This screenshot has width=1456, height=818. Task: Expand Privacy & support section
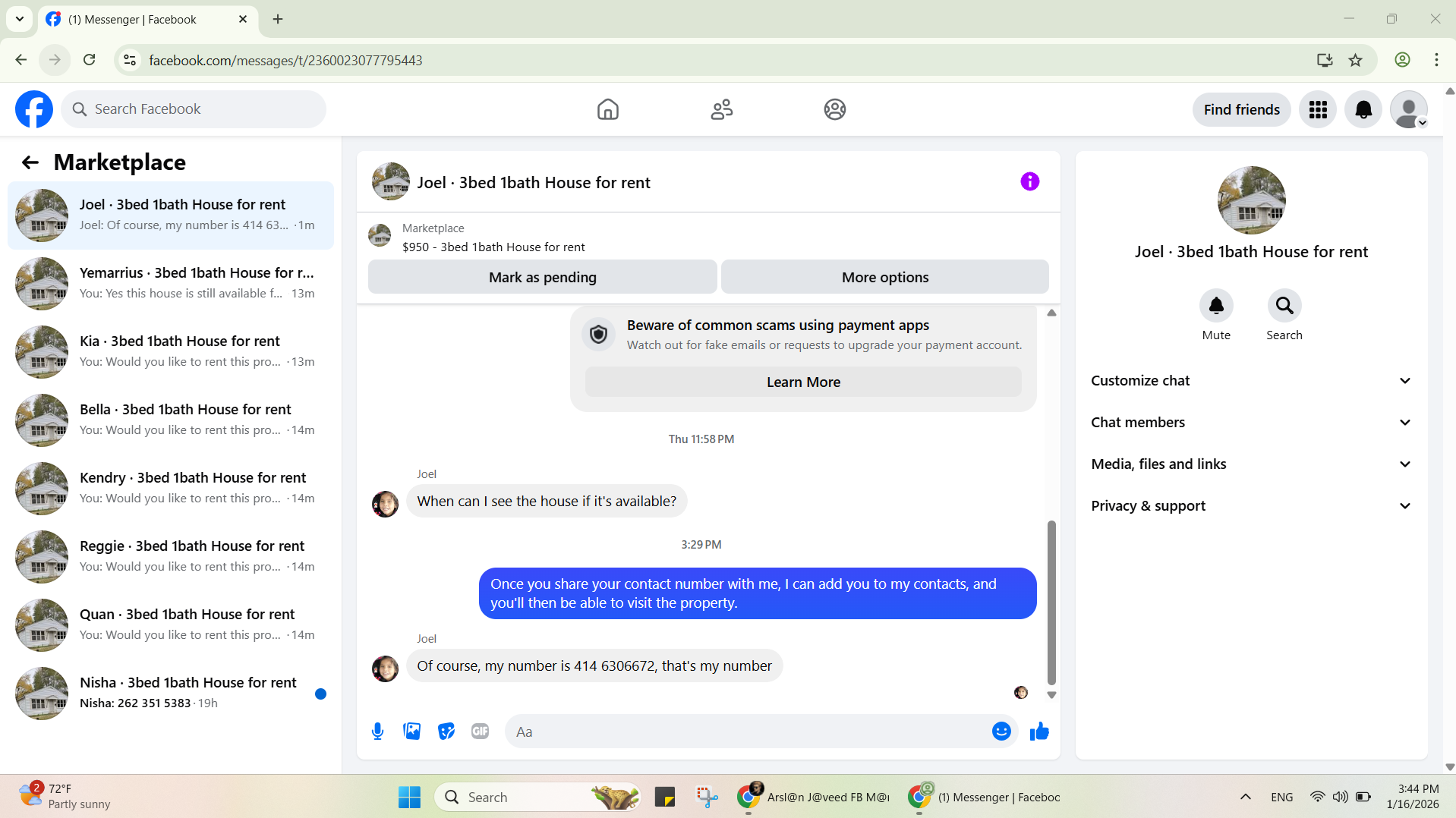[1251, 506]
